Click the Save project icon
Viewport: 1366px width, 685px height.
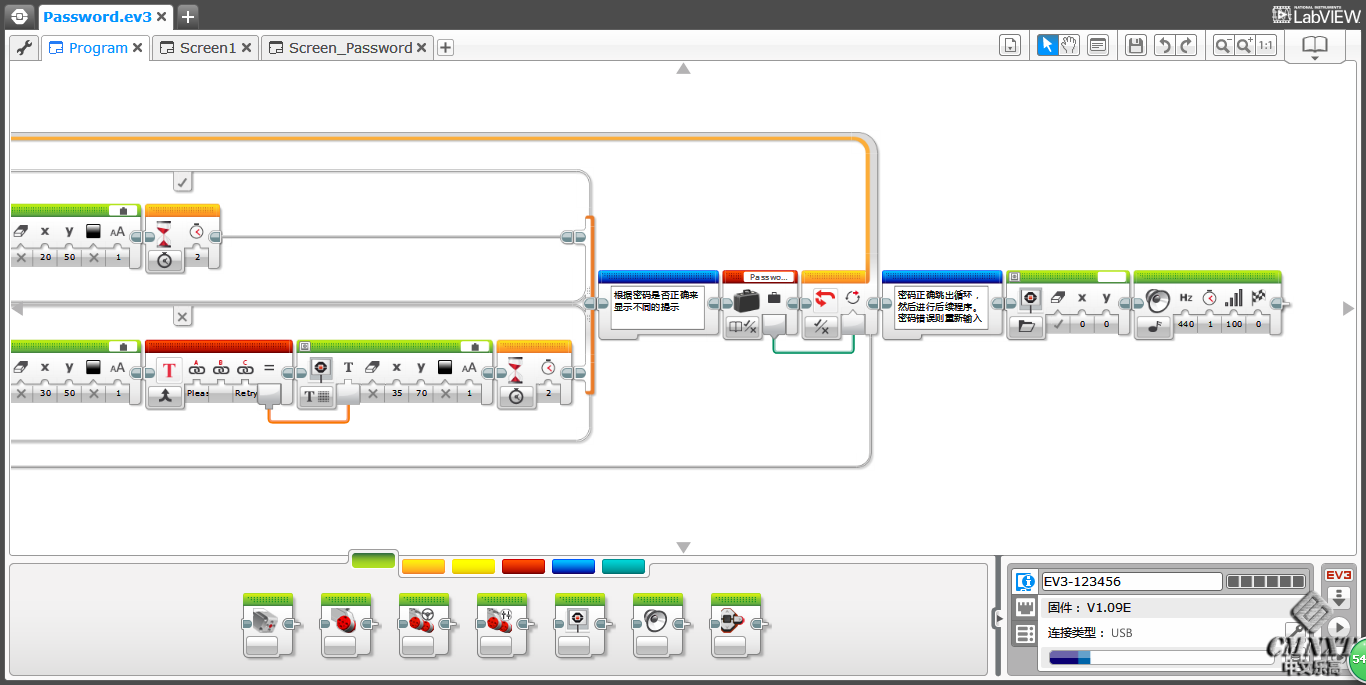pos(1135,45)
